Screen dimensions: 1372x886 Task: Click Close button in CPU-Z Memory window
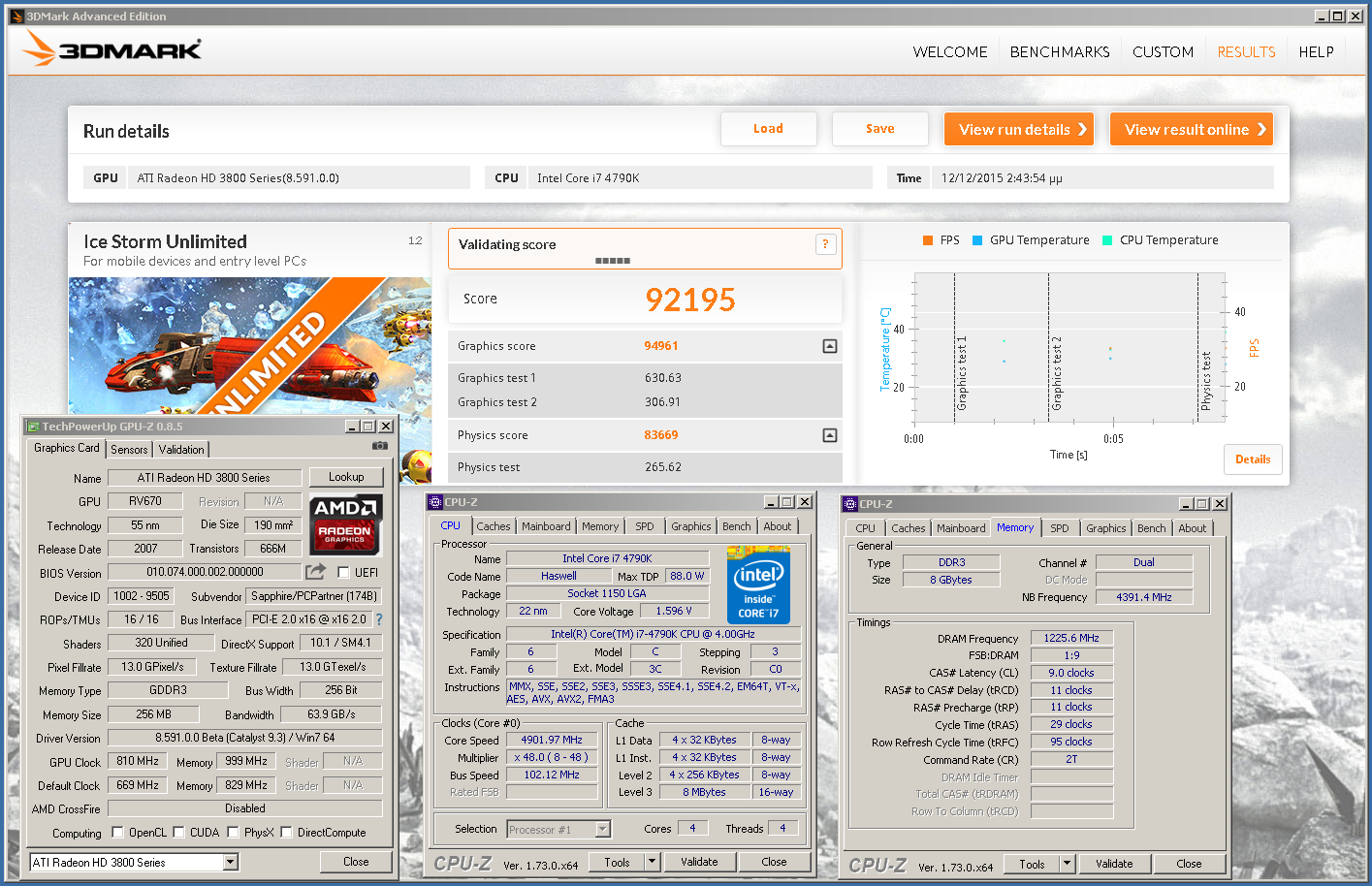point(1189,864)
